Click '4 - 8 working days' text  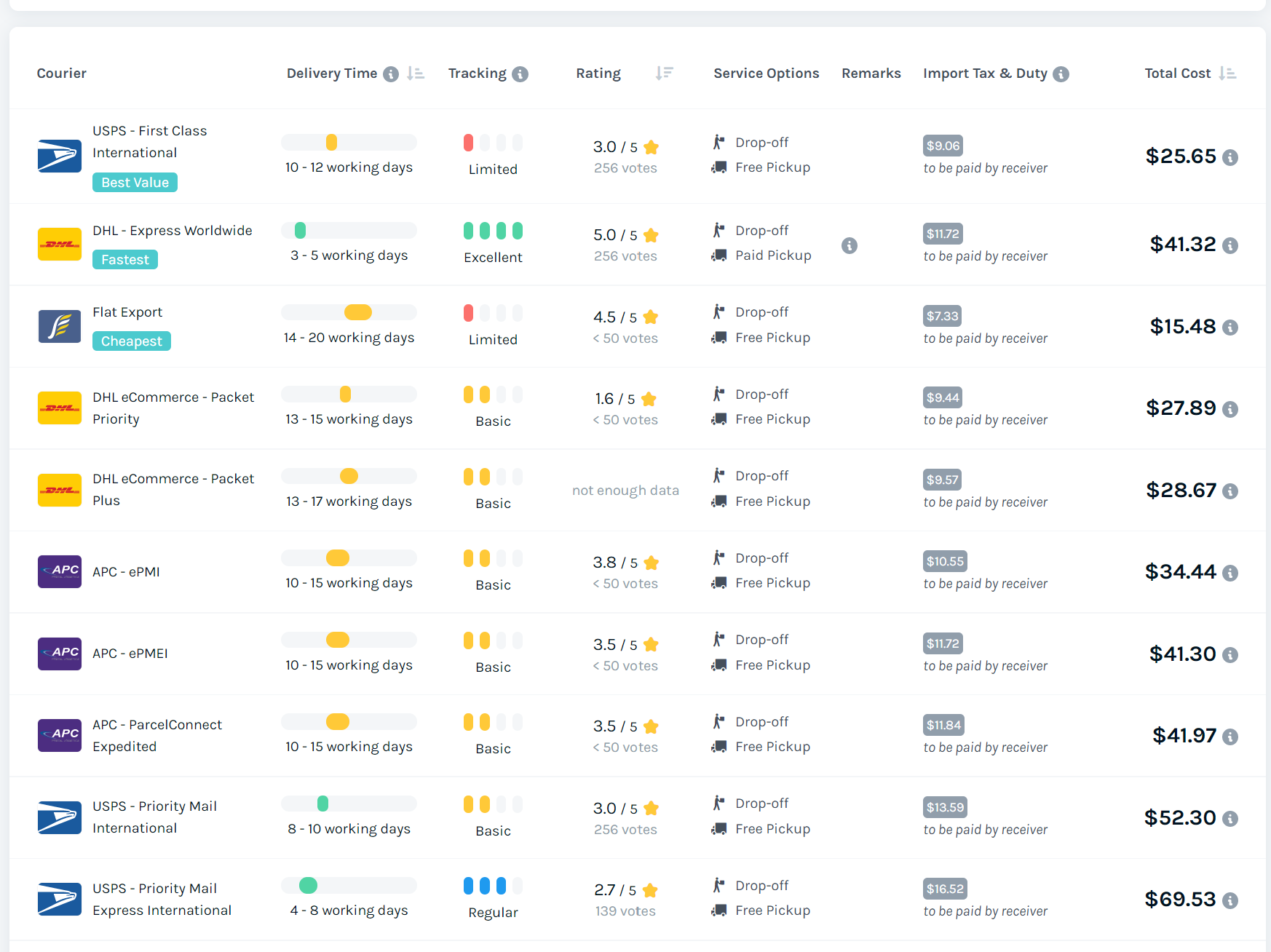[349, 911]
